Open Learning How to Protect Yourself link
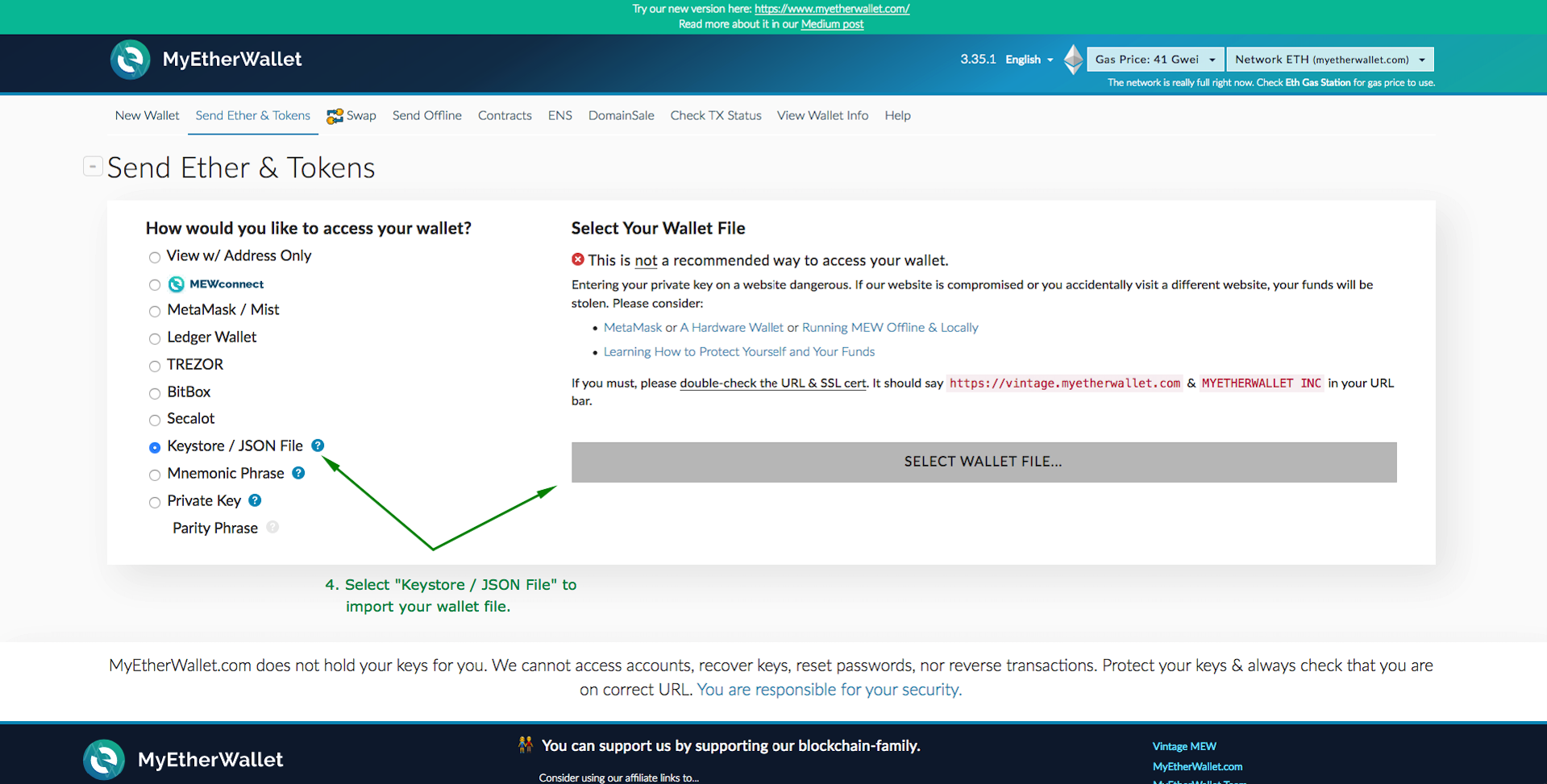The height and width of the screenshot is (784, 1547). (x=739, y=351)
